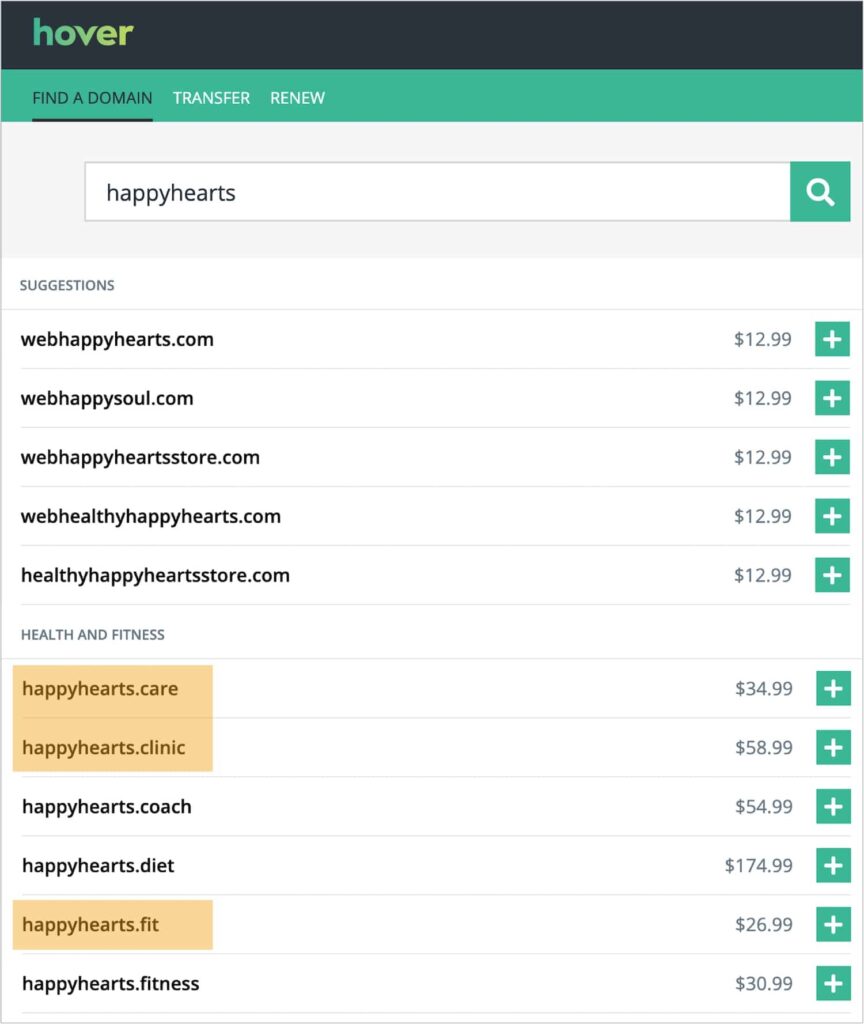Select the webhappysoul.com domain name
Screen dimensions: 864x1024
[107, 398]
